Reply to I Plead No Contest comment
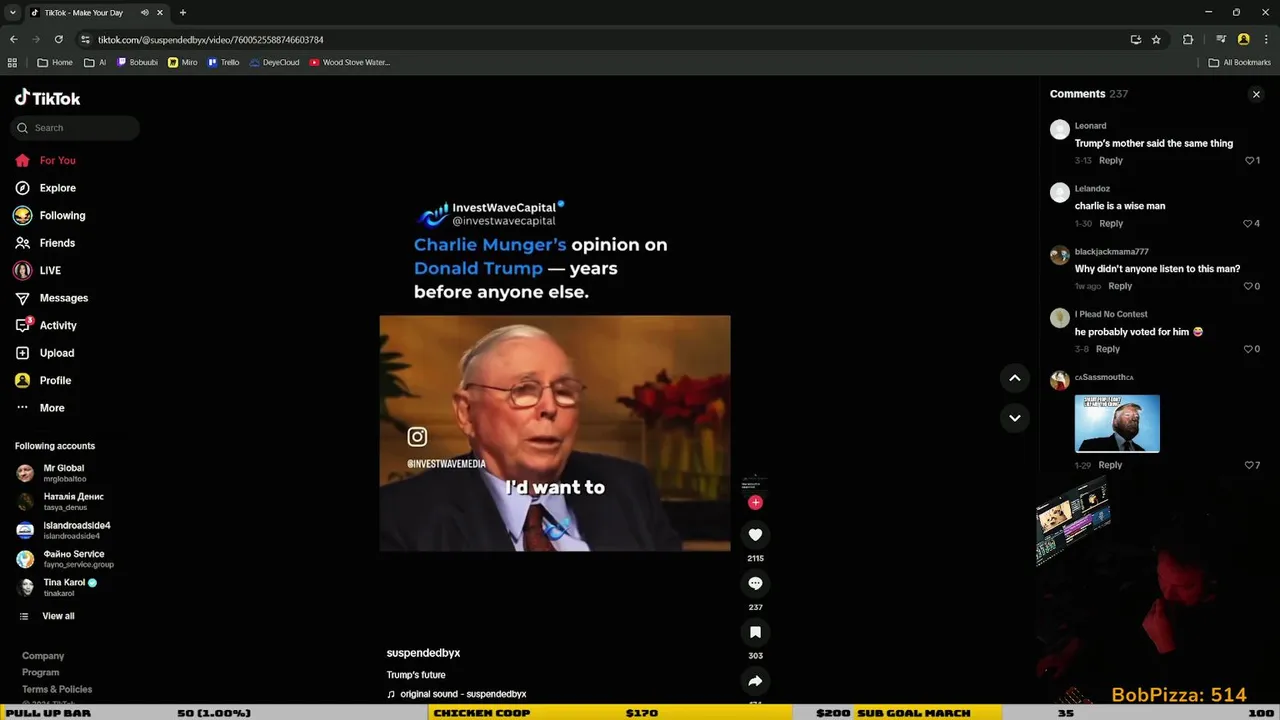This screenshot has height=720, width=1280. [x=1108, y=349]
